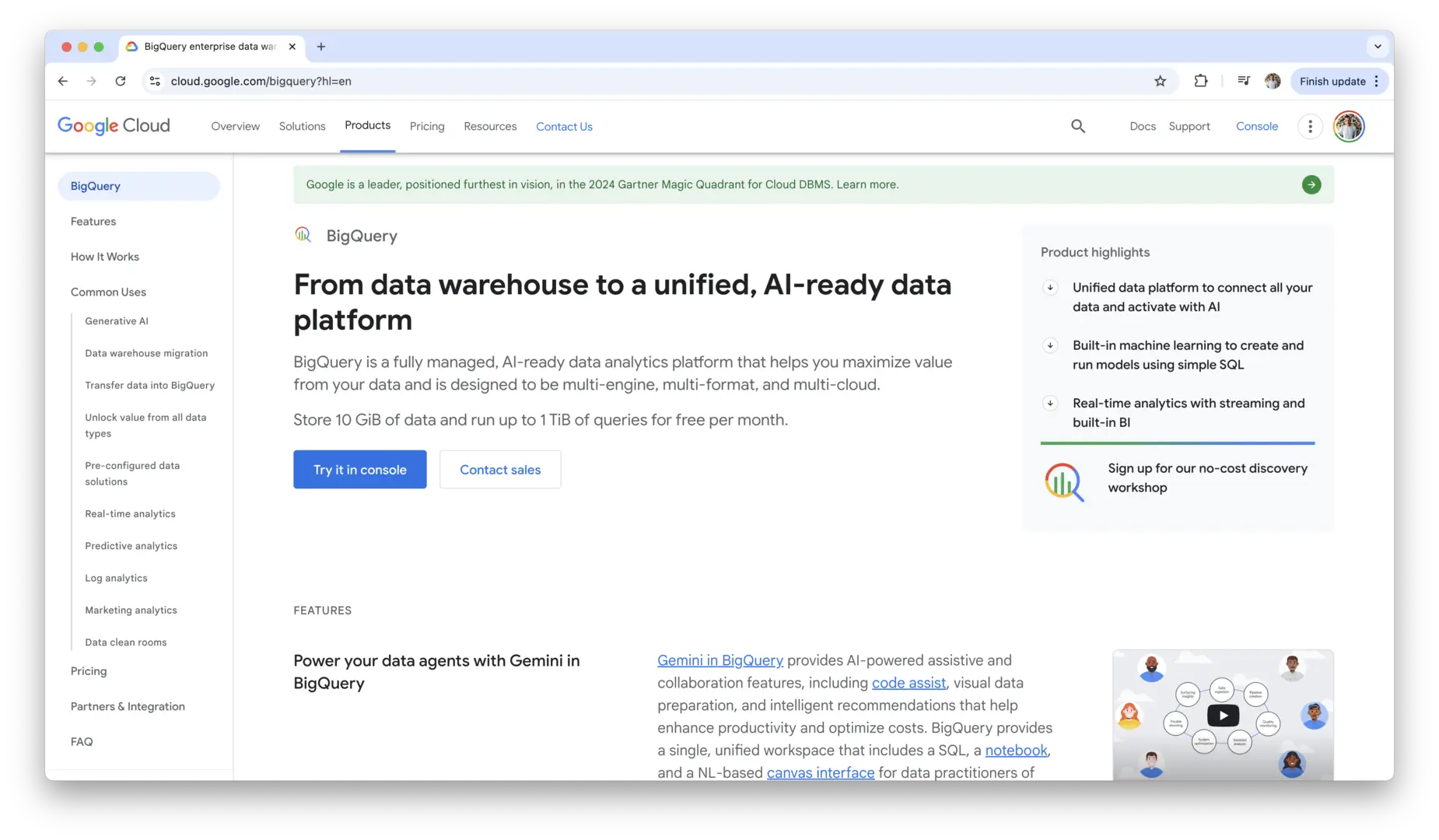Screen dimensions: 1439x840
Task: Play the Gemini feature video thumbnail
Action: [x=1223, y=715]
